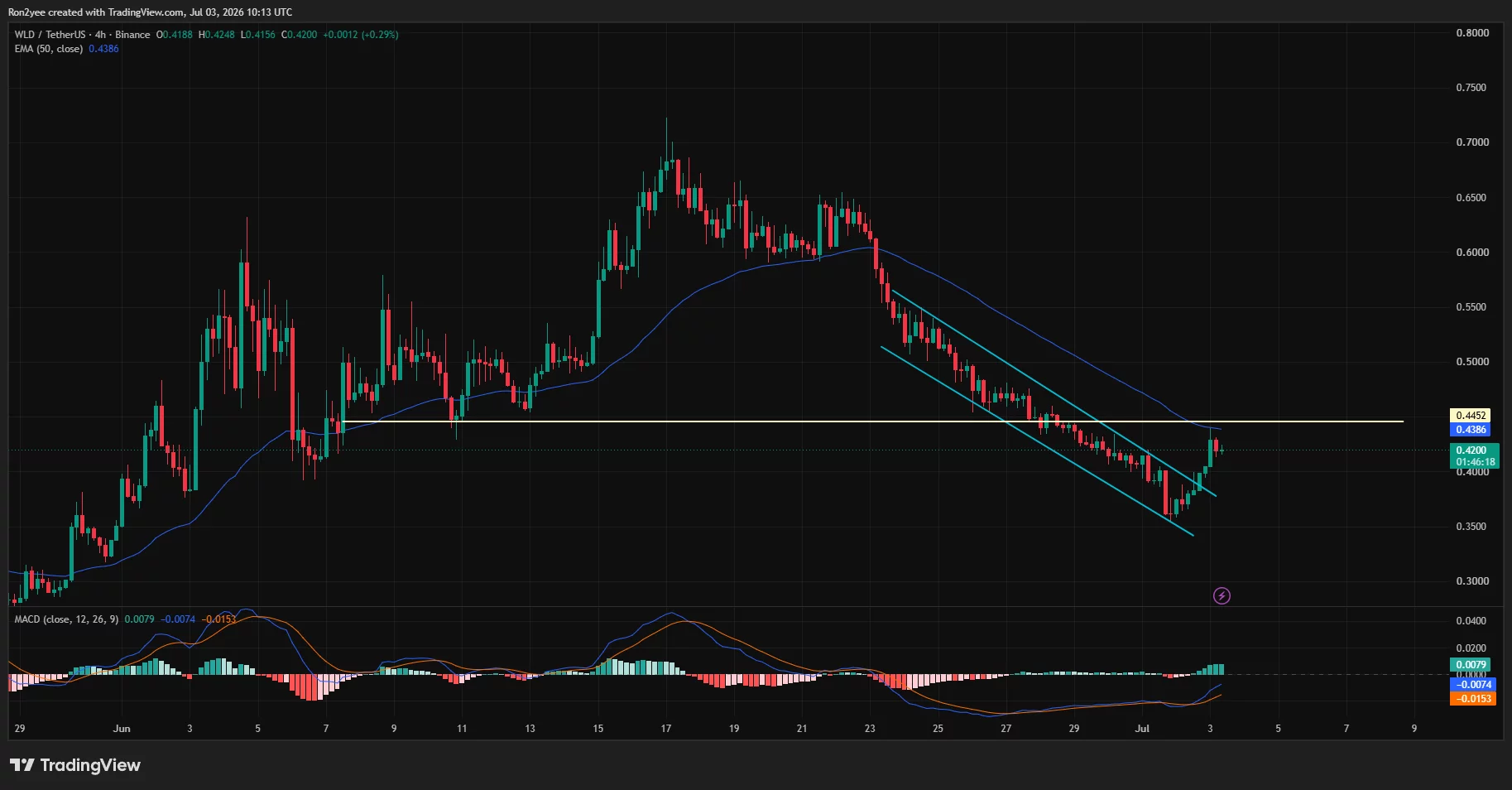The height and width of the screenshot is (790, 1512).
Task: Click the 0.5000 price axis label
Action: [x=1472, y=362]
